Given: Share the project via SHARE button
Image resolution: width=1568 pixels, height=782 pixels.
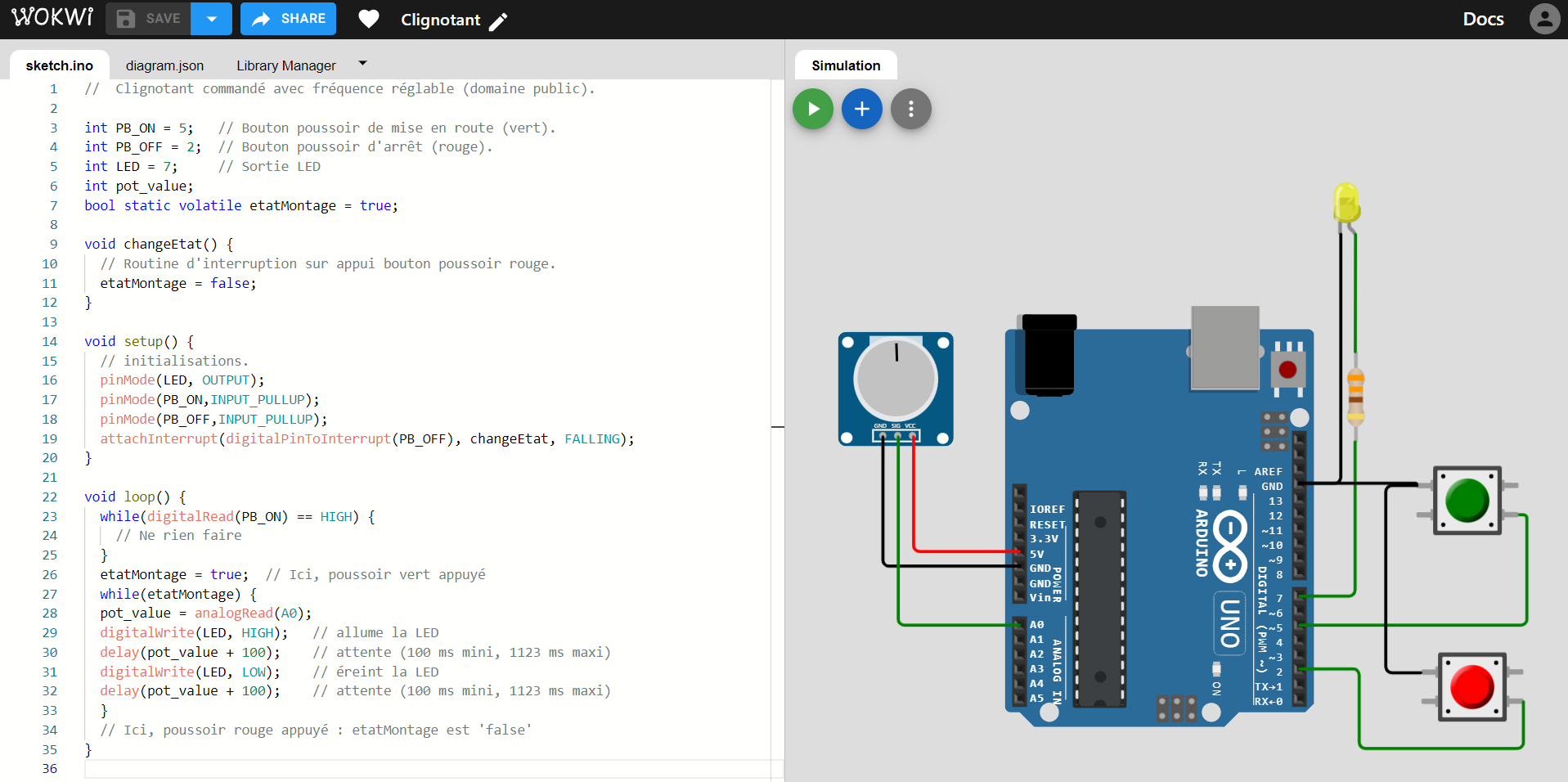Looking at the screenshot, I should [288, 19].
